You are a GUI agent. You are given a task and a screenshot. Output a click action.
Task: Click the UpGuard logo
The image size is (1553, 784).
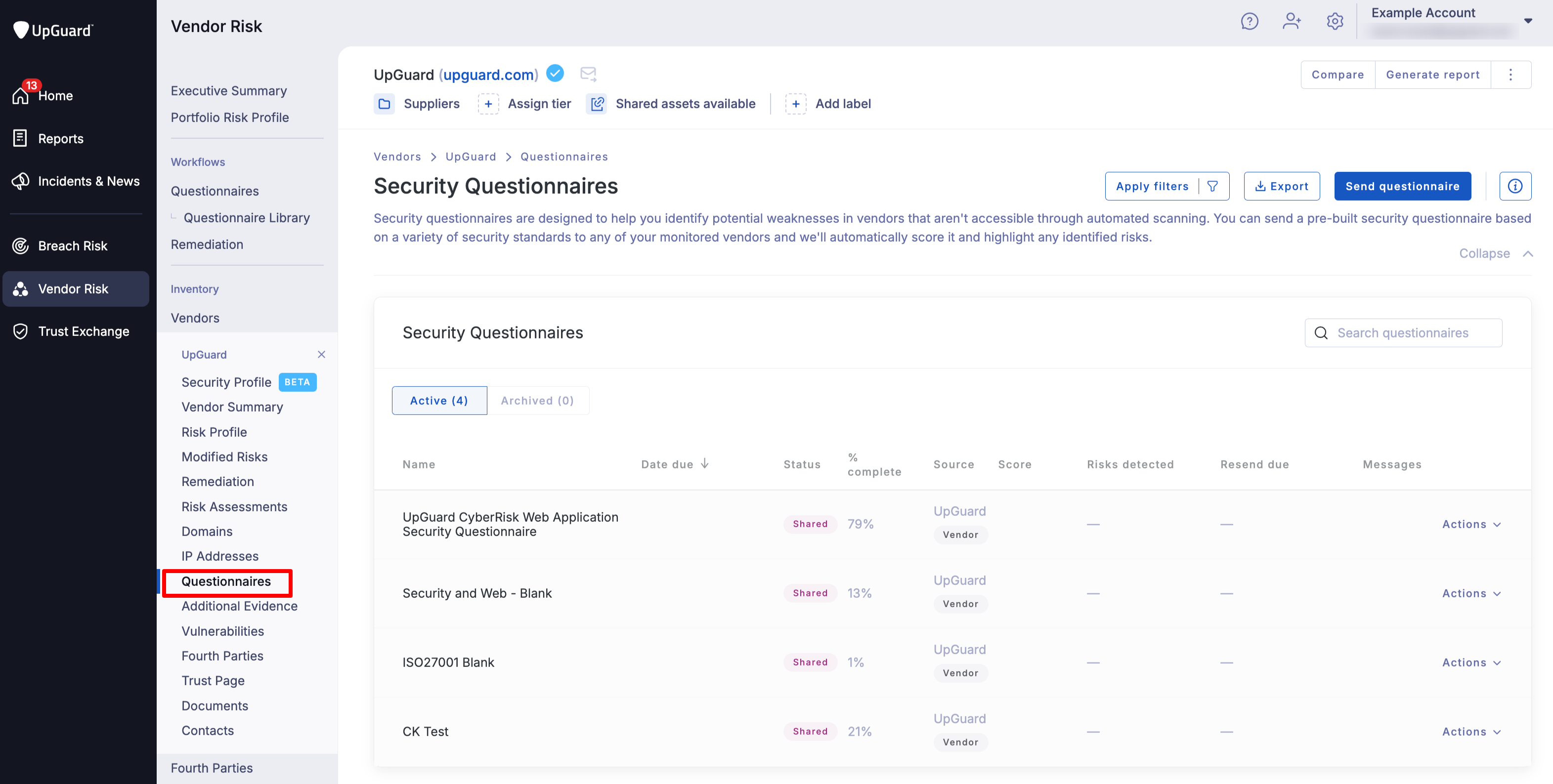(x=53, y=30)
